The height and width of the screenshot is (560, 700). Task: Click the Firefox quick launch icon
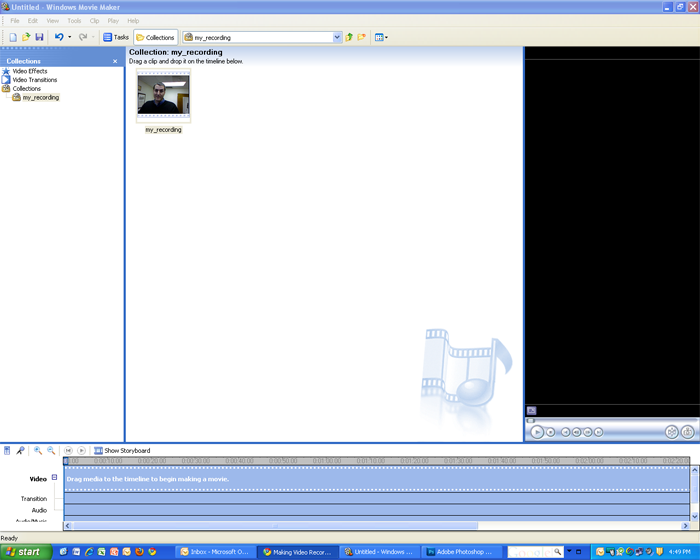tap(139, 552)
